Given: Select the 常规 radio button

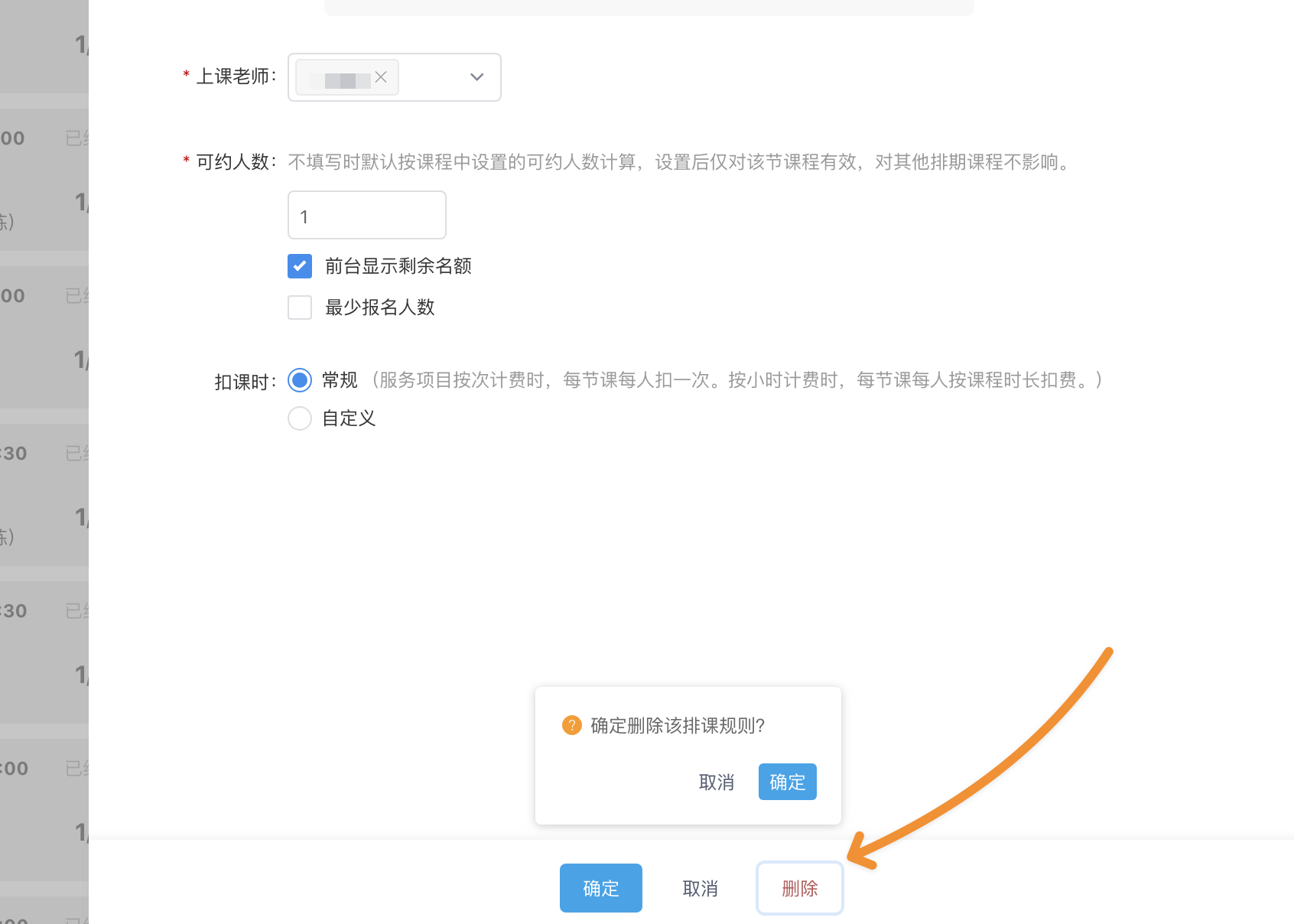Looking at the screenshot, I should click(300, 380).
